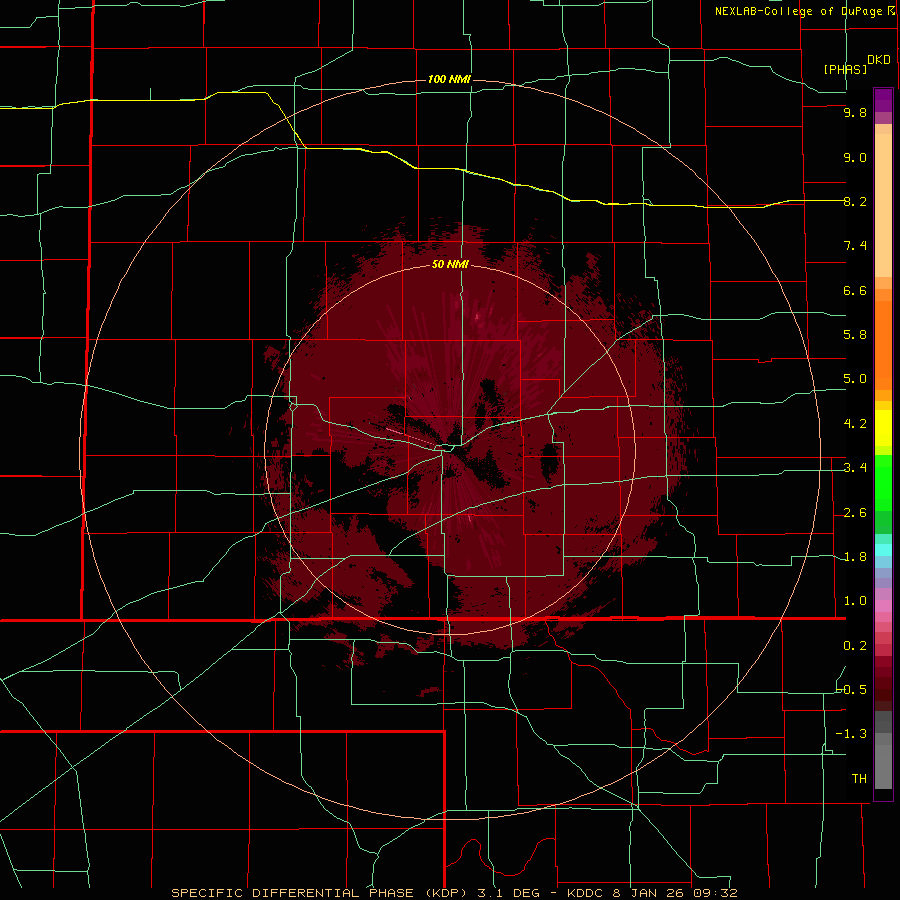Screen dimensions: 900x900
Task: Pick the pink segment of the color bar
Action: point(883,606)
